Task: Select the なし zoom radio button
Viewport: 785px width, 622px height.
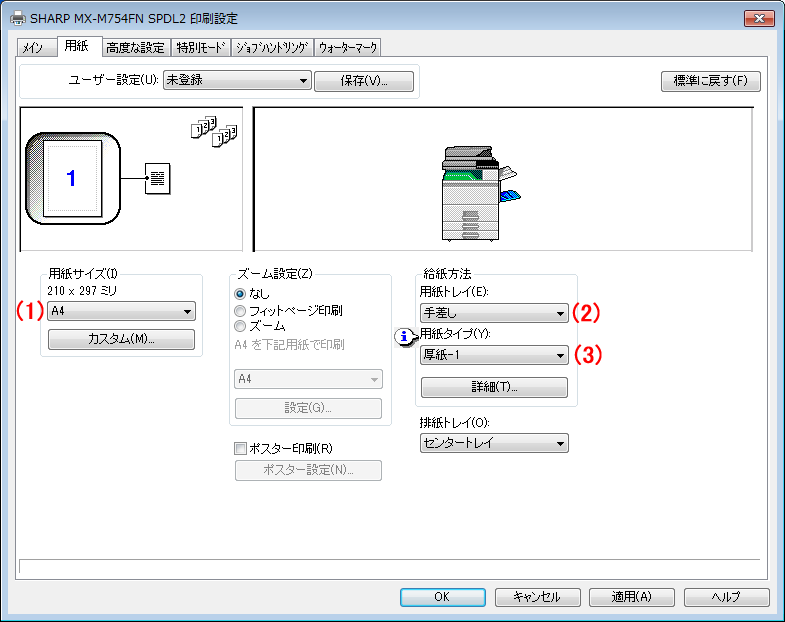Action: pyautogui.click(x=240, y=294)
